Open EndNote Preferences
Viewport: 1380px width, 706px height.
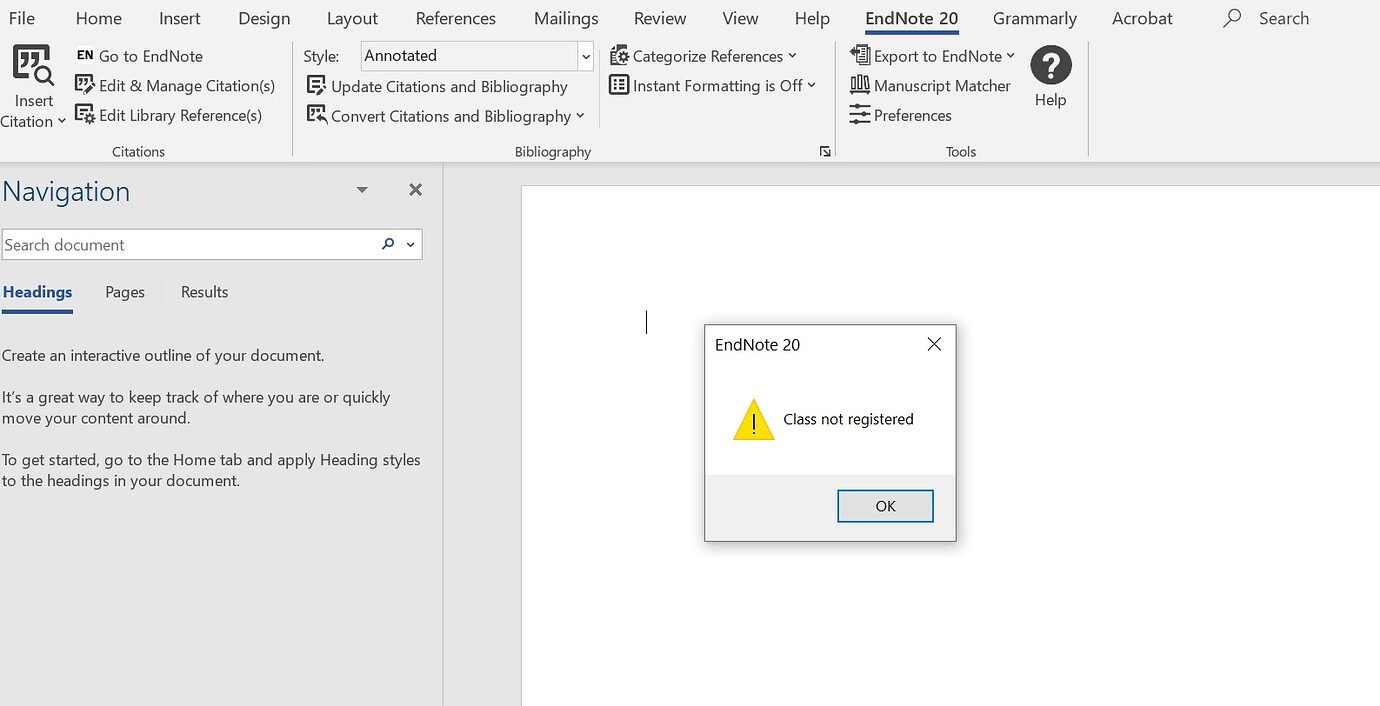click(900, 115)
